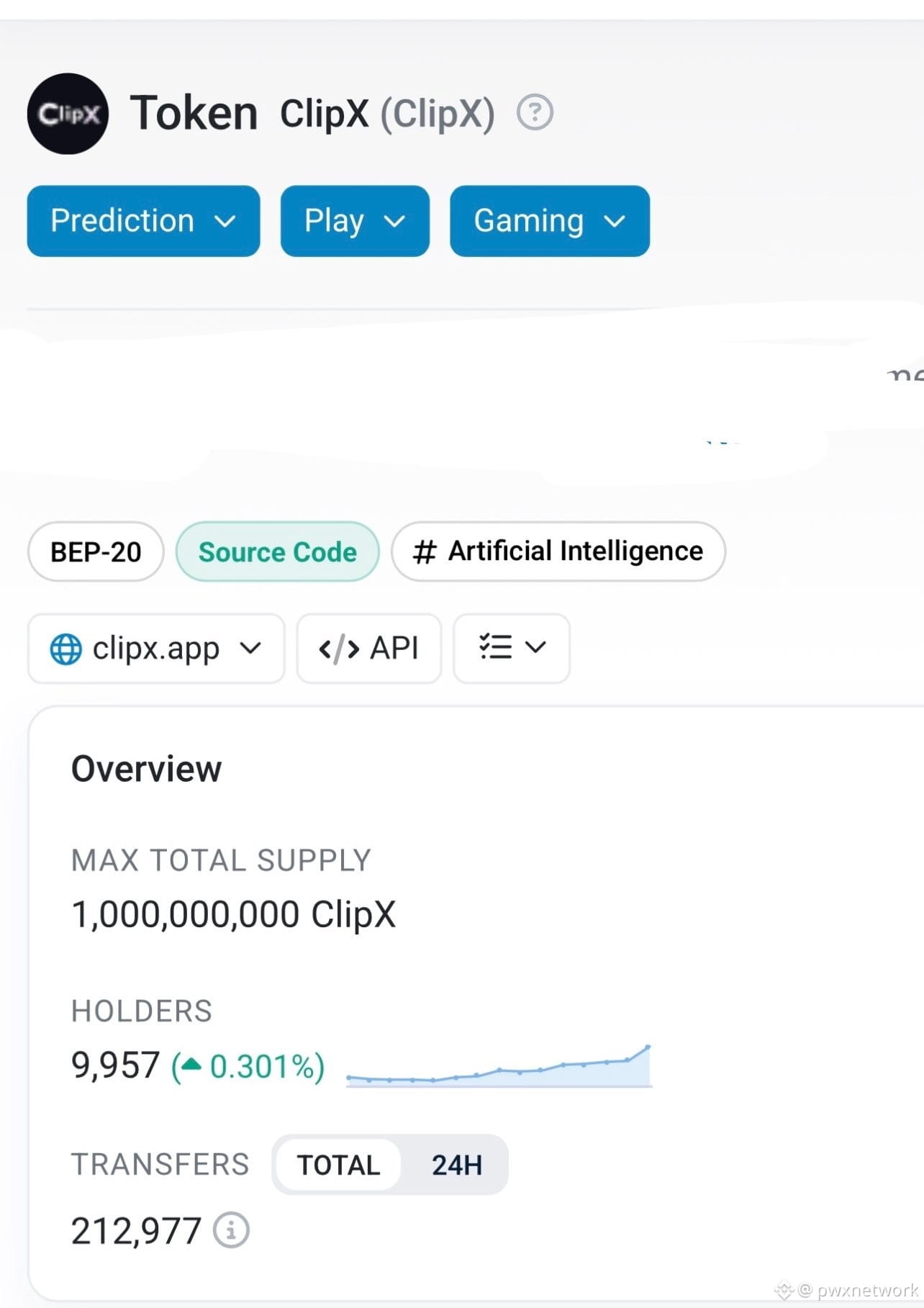The image size is (924, 1308).
Task: Open the token help question-mark icon
Action: click(535, 113)
